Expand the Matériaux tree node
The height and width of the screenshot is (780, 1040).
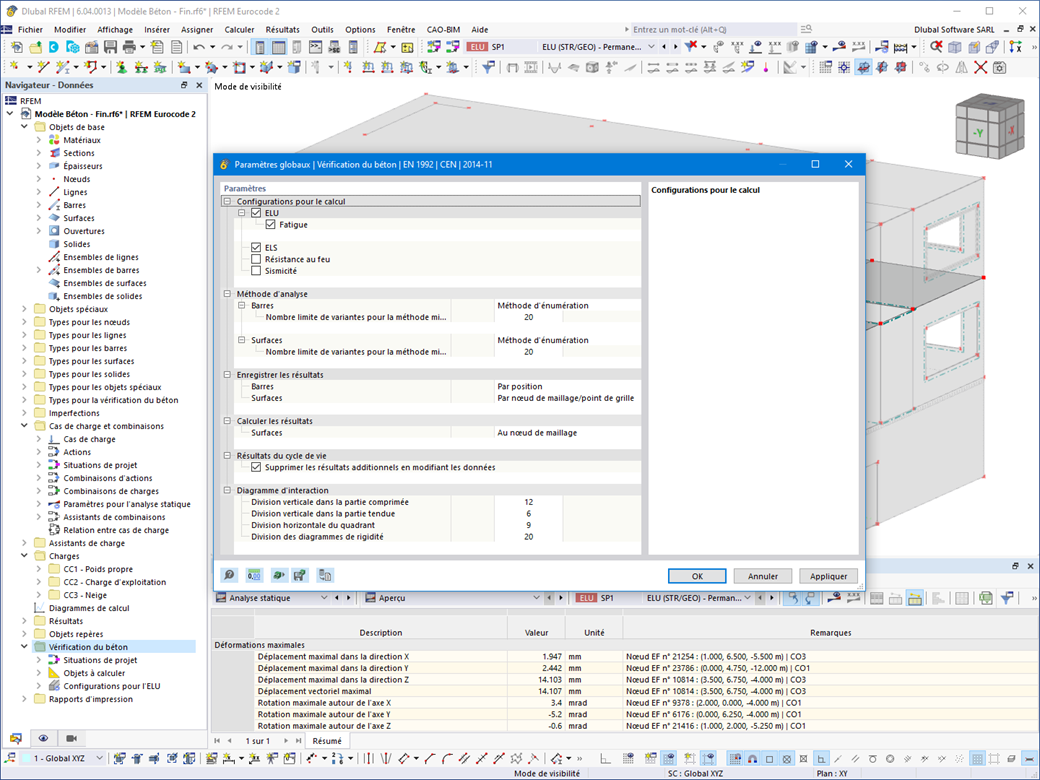(38, 140)
